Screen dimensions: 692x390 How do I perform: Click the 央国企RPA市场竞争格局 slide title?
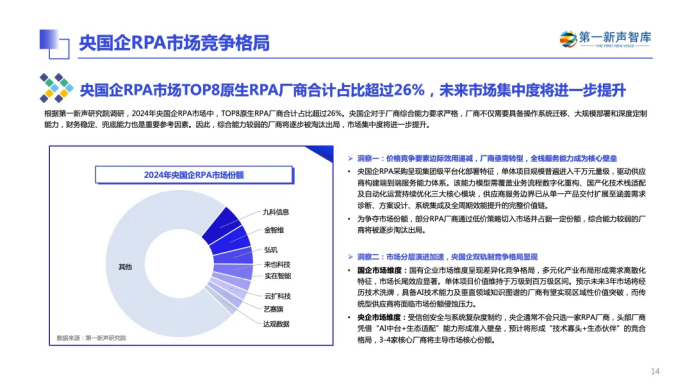[x=174, y=43]
